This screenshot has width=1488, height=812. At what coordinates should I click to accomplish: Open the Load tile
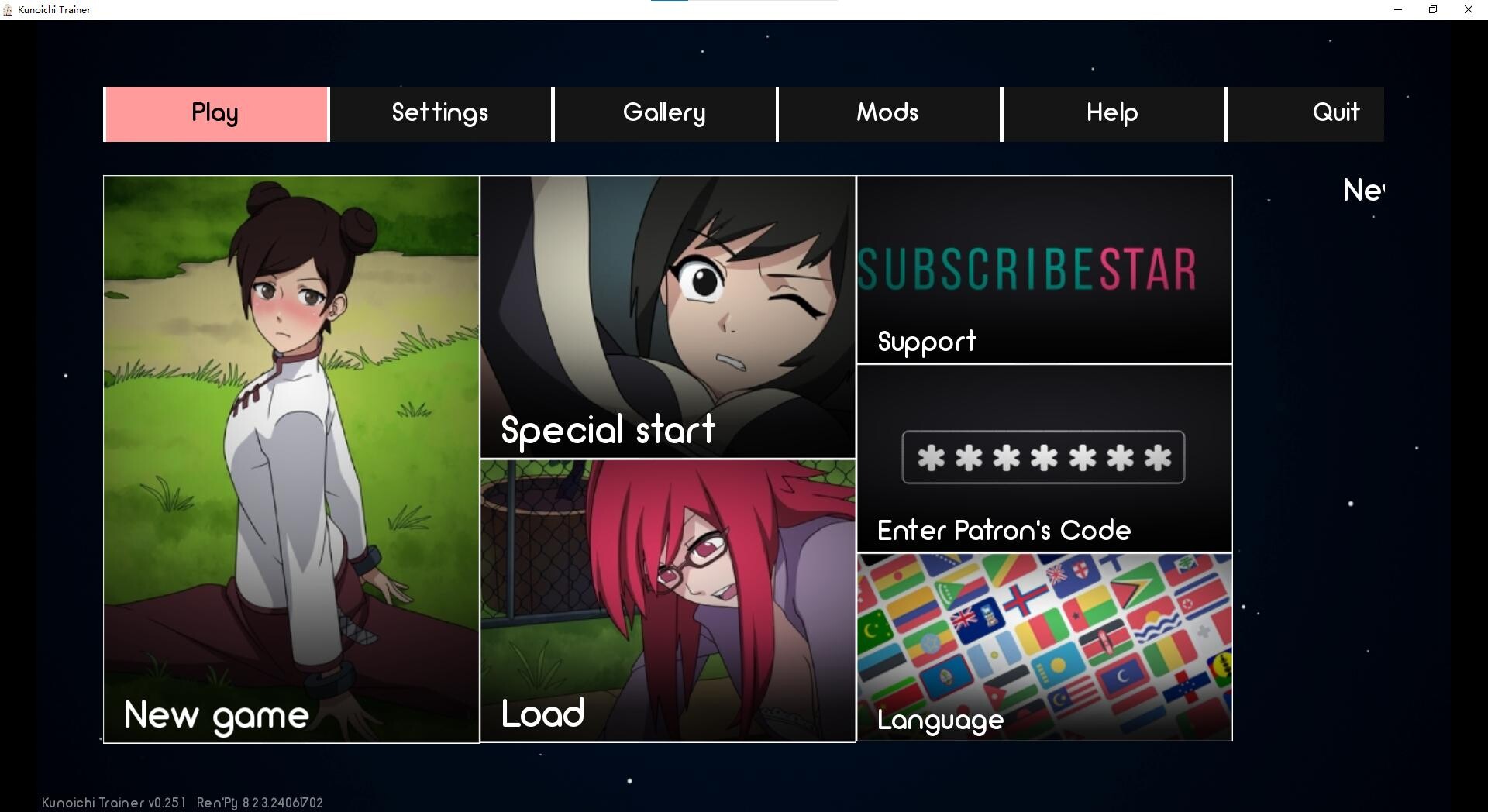pyautogui.click(x=667, y=600)
